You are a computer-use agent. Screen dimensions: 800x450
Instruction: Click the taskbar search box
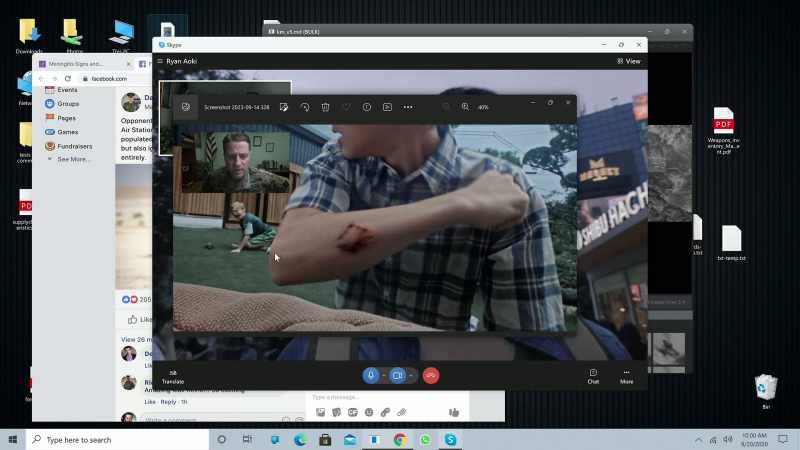117,439
